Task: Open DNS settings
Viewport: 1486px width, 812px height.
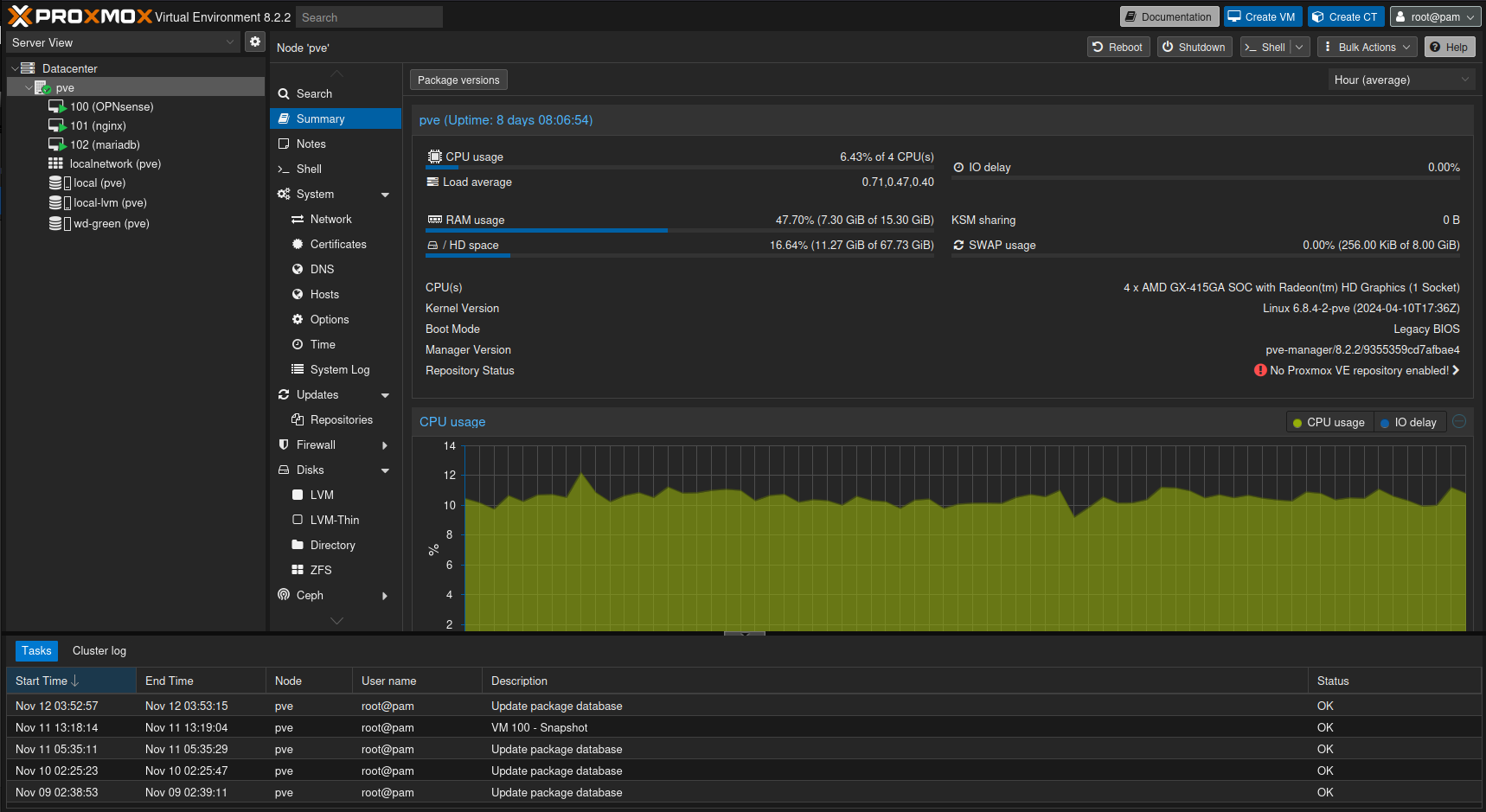Action: (x=336, y=269)
